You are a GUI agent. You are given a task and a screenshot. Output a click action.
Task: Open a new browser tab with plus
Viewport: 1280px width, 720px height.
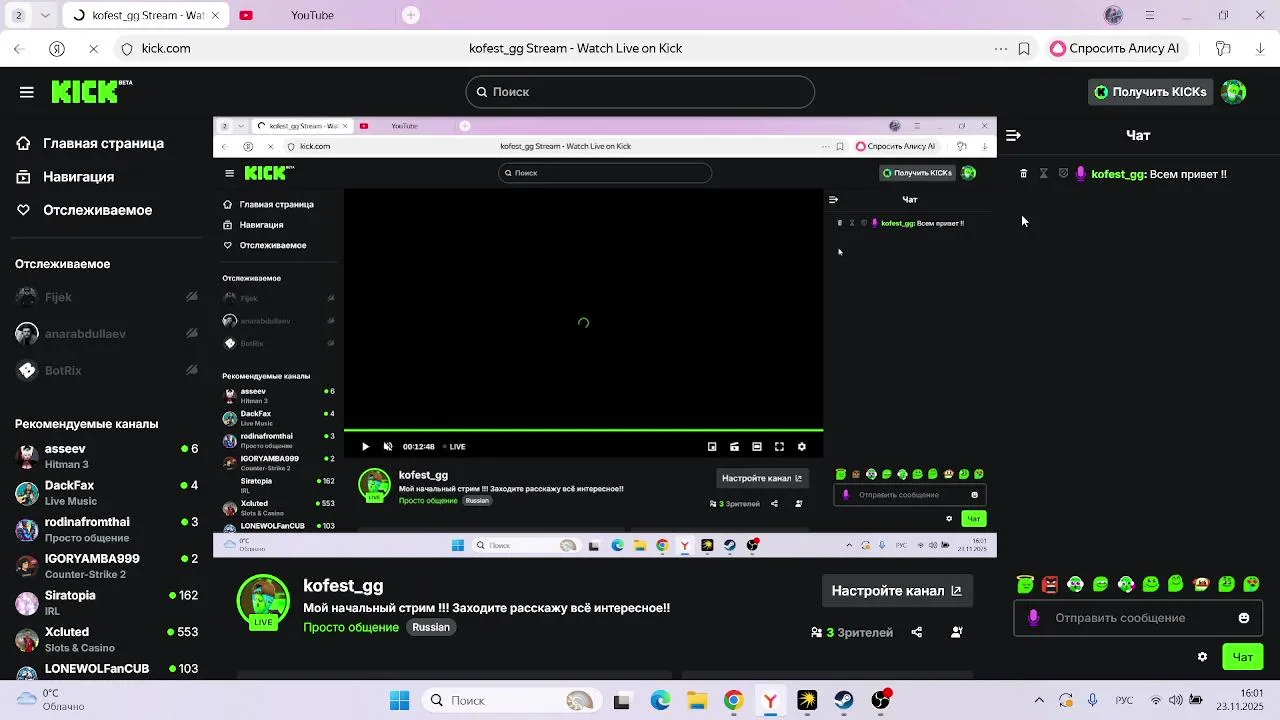click(411, 15)
